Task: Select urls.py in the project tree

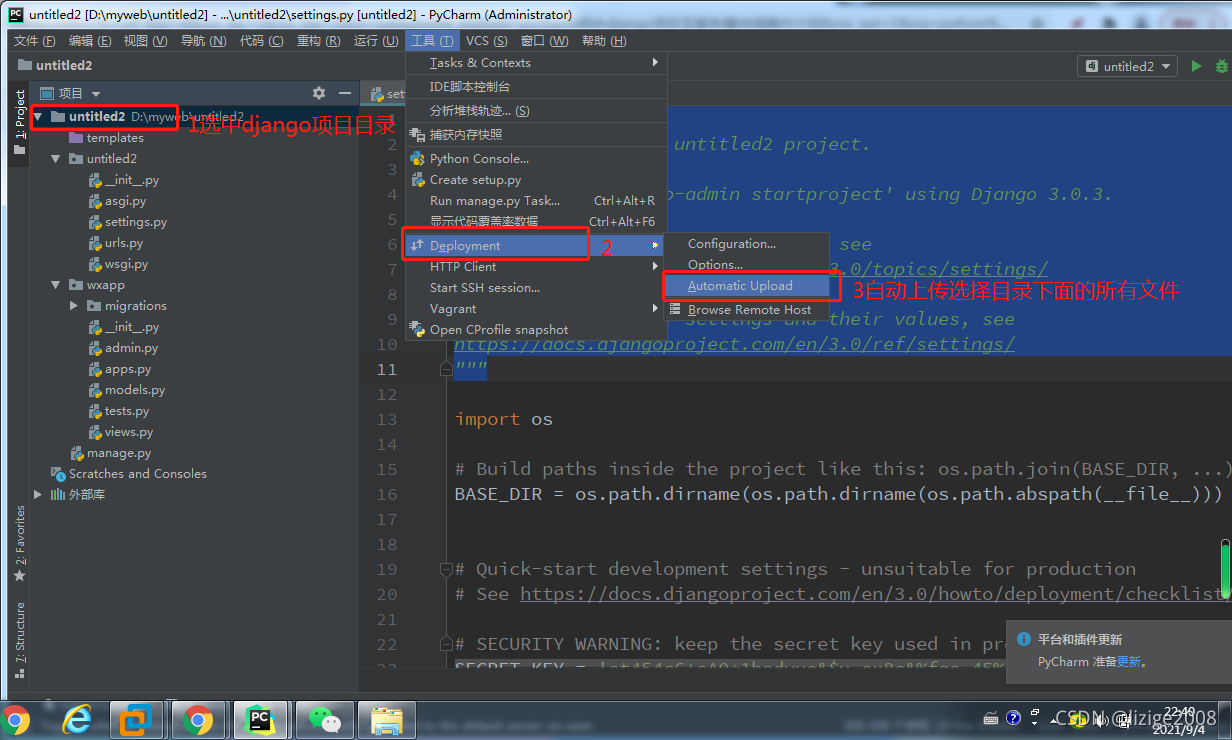Action: click(123, 243)
